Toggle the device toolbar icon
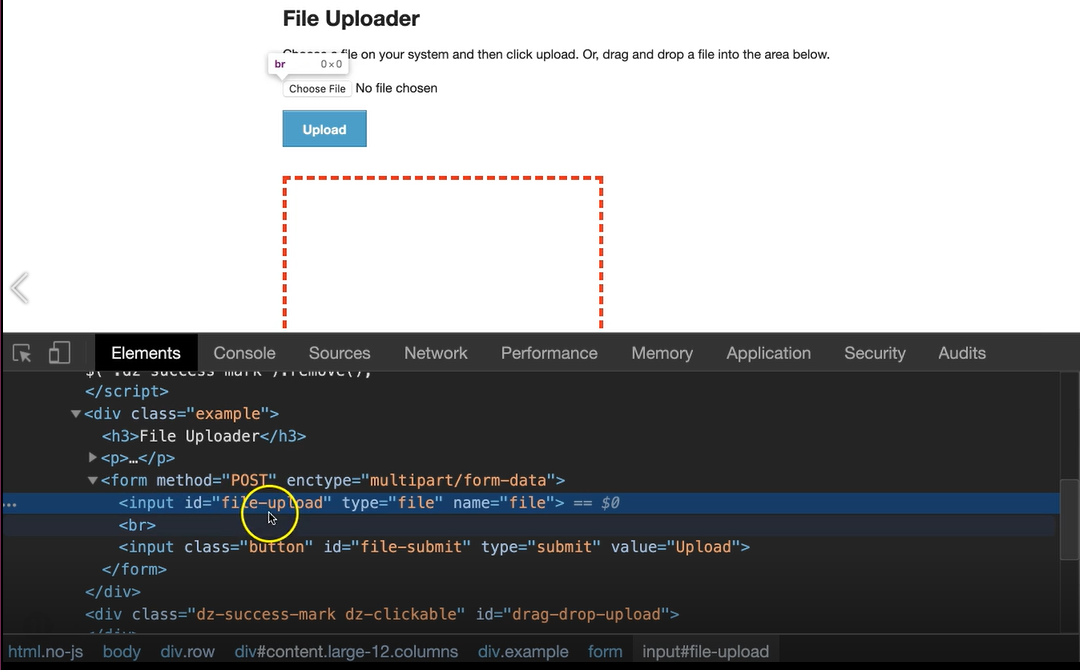Image resolution: width=1080 pixels, height=670 pixels. (x=59, y=353)
